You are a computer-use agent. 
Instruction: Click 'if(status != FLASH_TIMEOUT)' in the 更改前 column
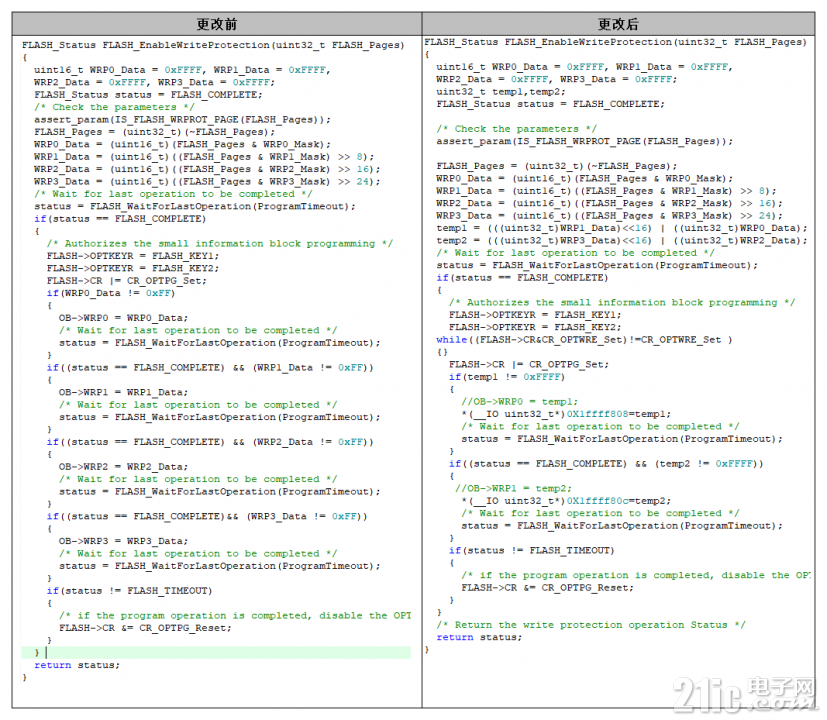pyautogui.click(x=129, y=591)
